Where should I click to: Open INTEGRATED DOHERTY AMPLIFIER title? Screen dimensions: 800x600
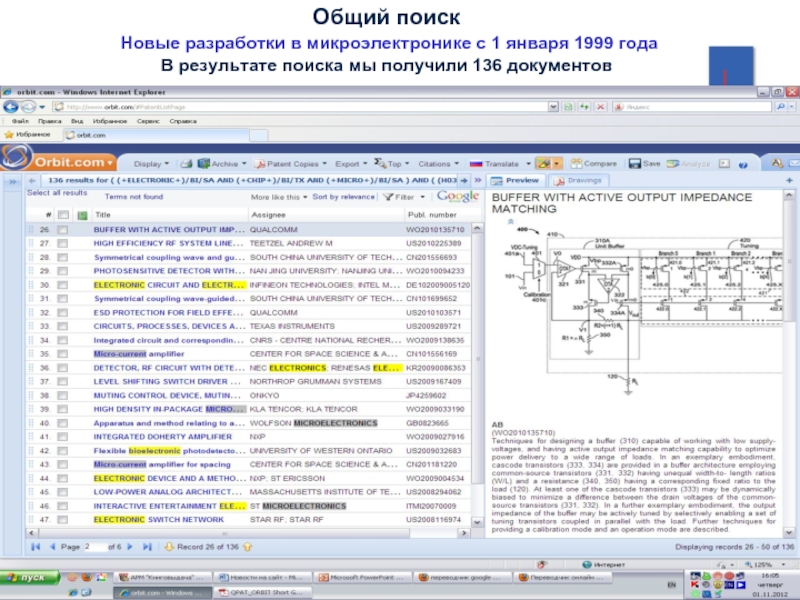[163, 437]
